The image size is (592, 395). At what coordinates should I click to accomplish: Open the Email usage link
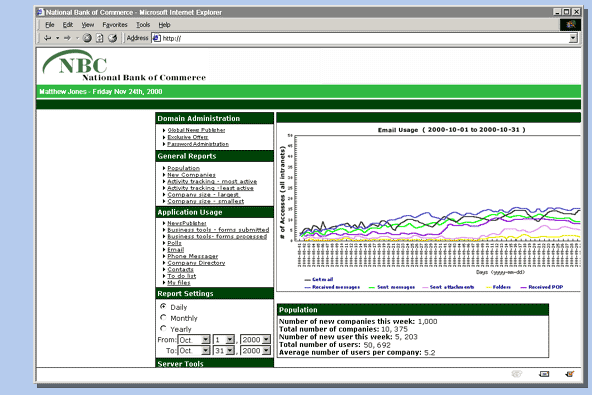pyautogui.click(x=176, y=250)
